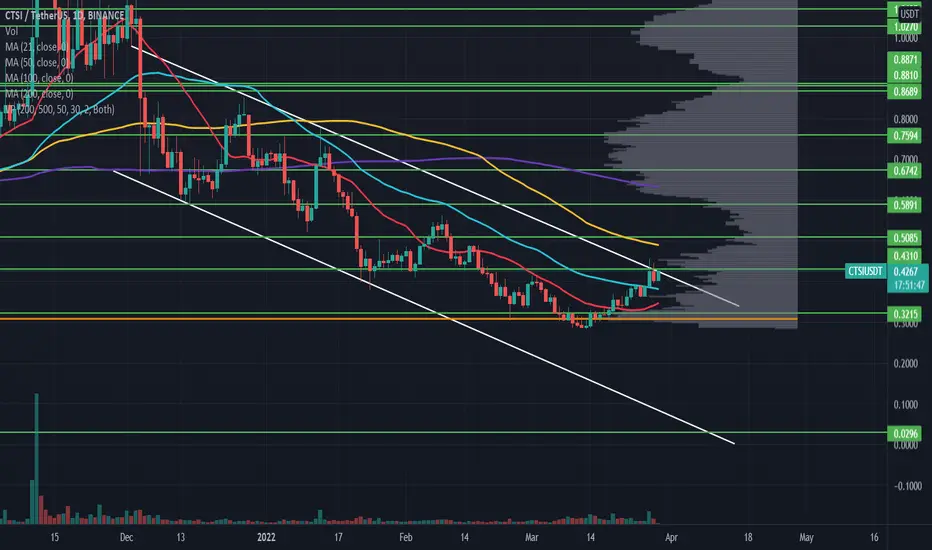Select the 0.4310 price level label
This screenshot has height=550, width=932.
pyautogui.click(x=905, y=256)
